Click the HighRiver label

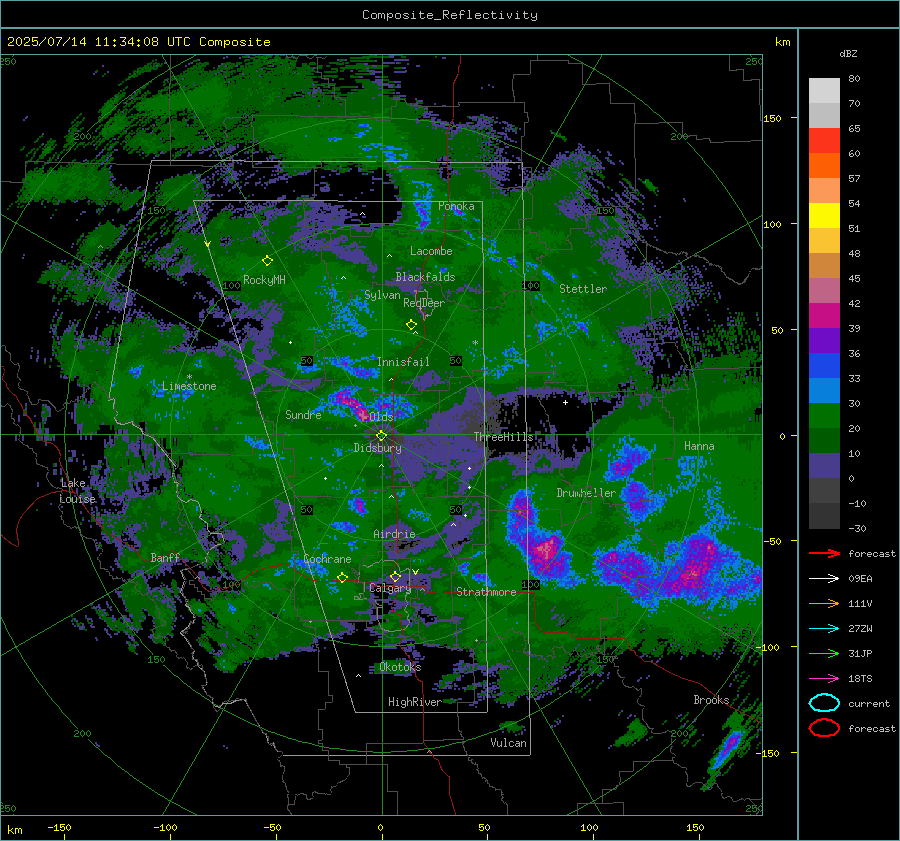click(415, 702)
